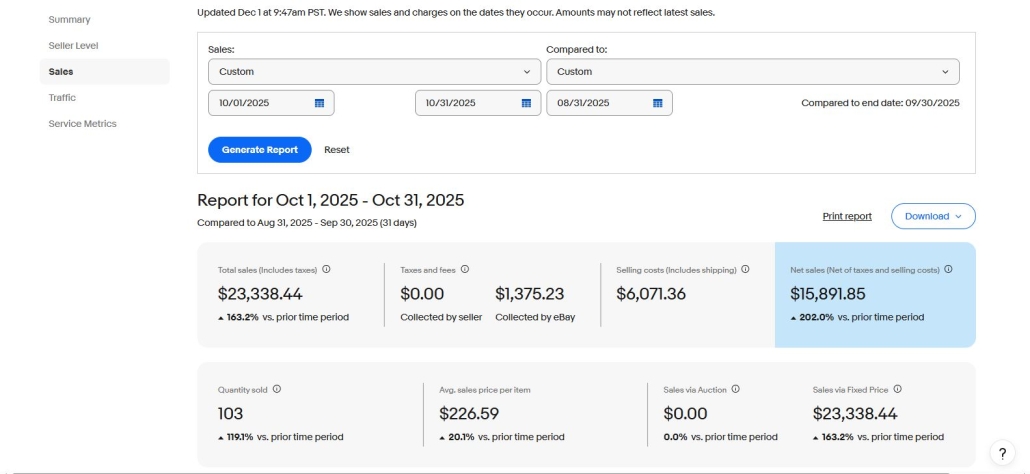Open calendar picker for 08/31/2025 comparison date
Image resolution: width=1030 pixels, height=474 pixels.
click(x=658, y=103)
